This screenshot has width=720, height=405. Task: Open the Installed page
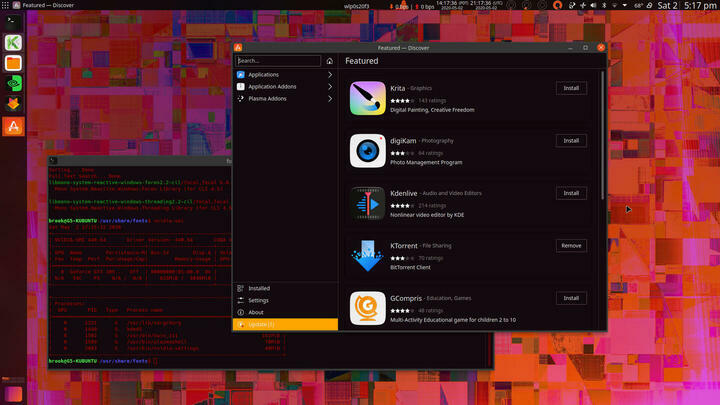[285, 288]
